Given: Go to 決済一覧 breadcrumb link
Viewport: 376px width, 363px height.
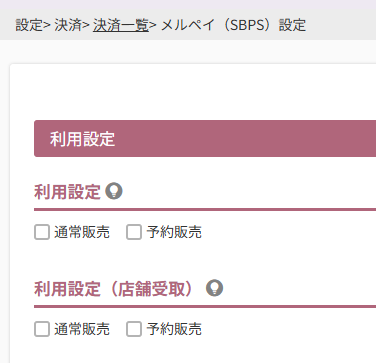Looking at the screenshot, I should tap(121, 25).
